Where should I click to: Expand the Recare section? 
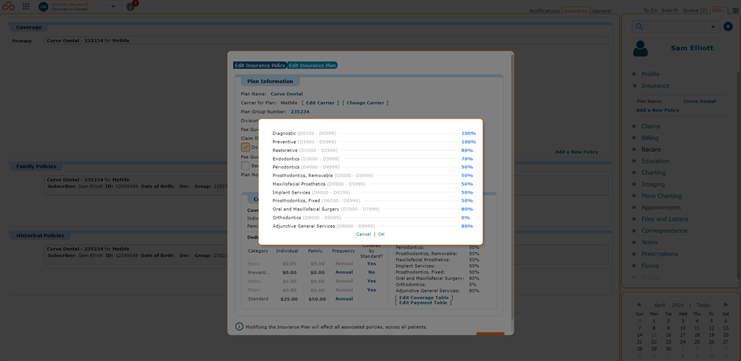[x=650, y=149]
